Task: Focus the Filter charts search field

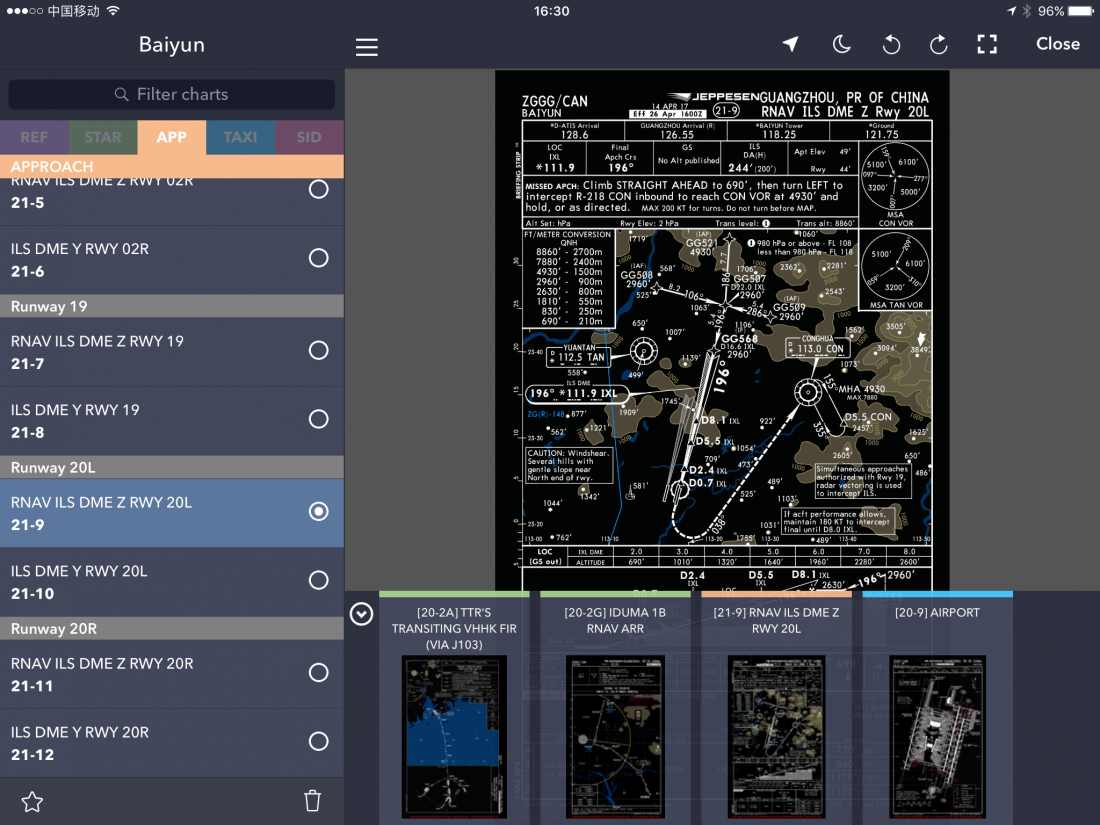Action: click(x=172, y=94)
